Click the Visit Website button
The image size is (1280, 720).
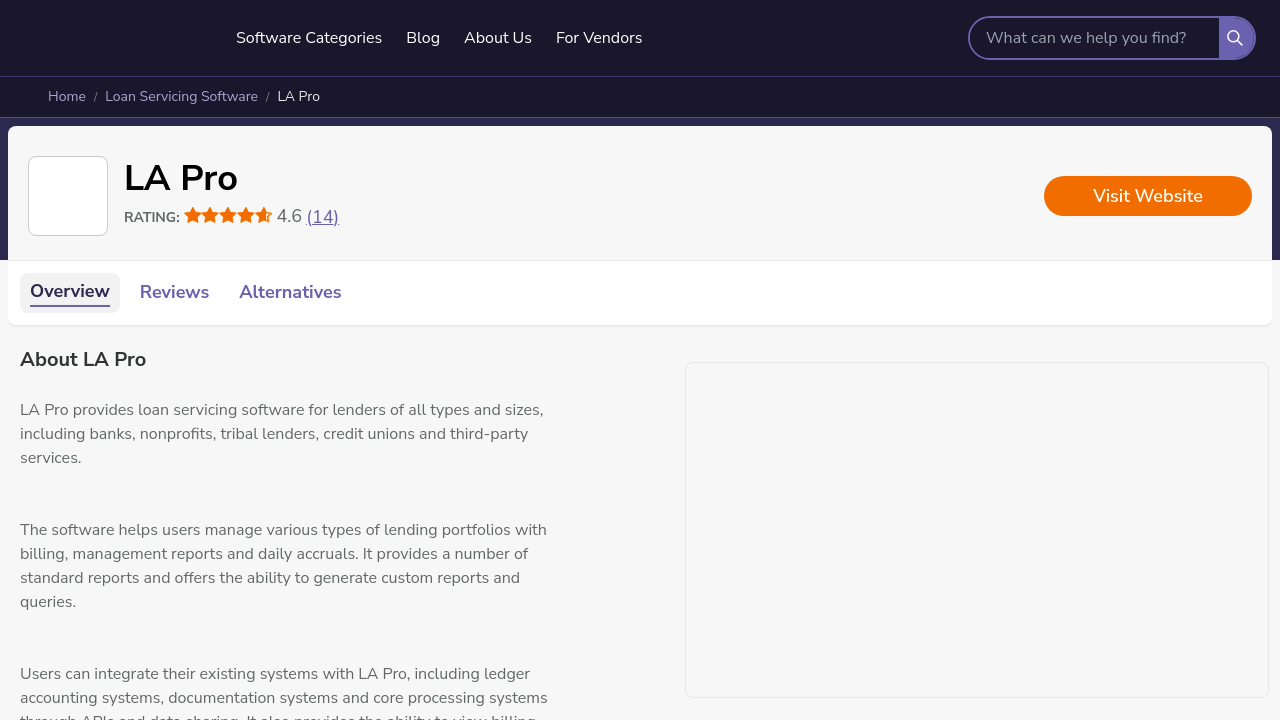[x=1148, y=196]
